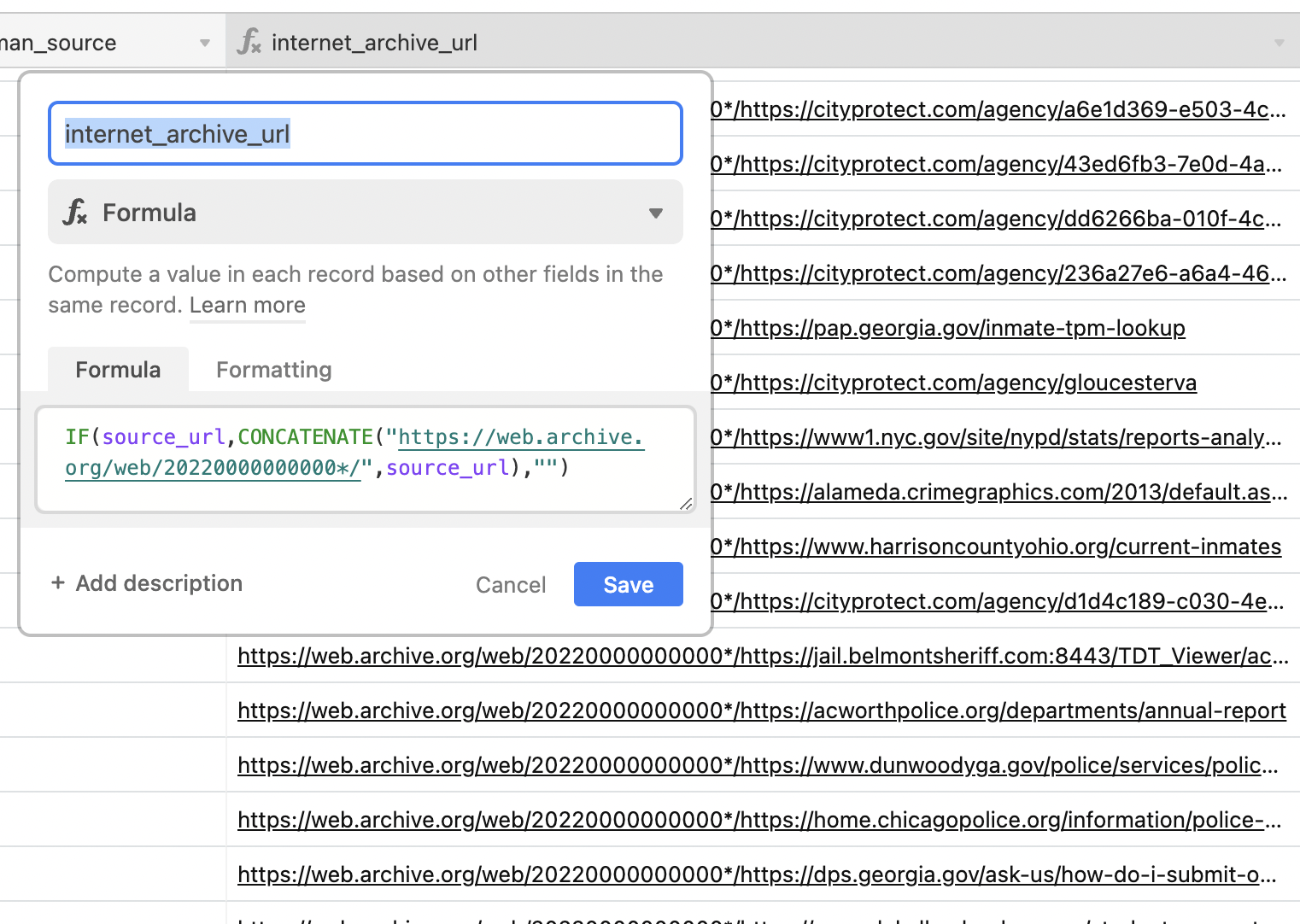Open the acworthpolice annual report archive link
Image resolution: width=1300 pixels, height=924 pixels.
point(760,710)
